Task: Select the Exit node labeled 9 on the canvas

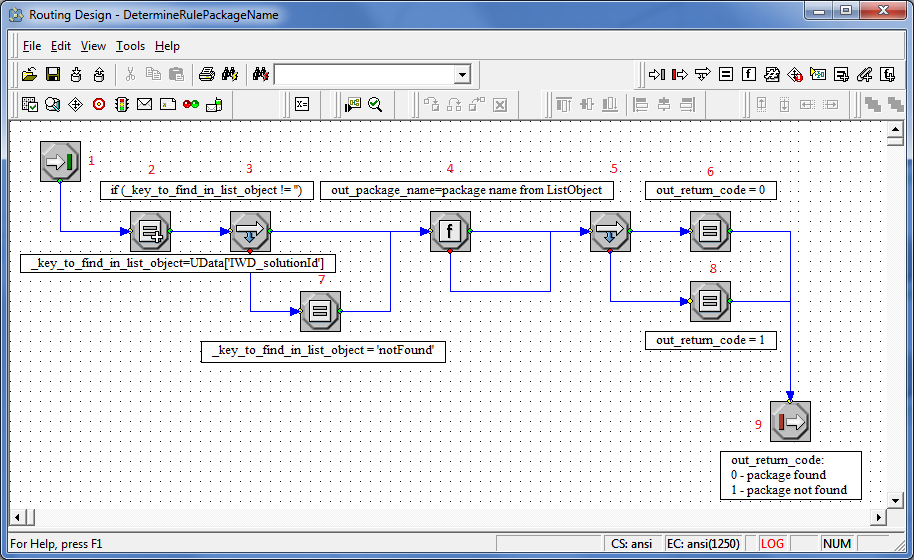Action: [790, 421]
